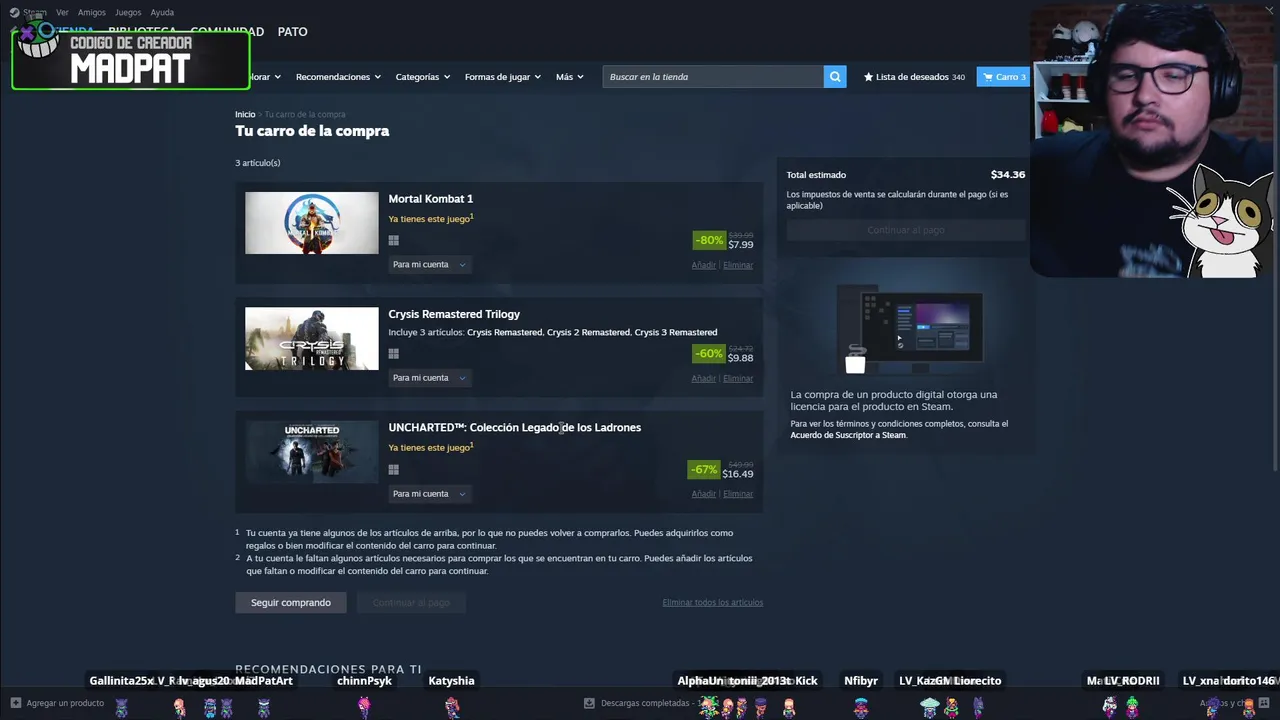Open the Amigos menu
Viewport: 1280px width, 720px height.
click(92, 13)
